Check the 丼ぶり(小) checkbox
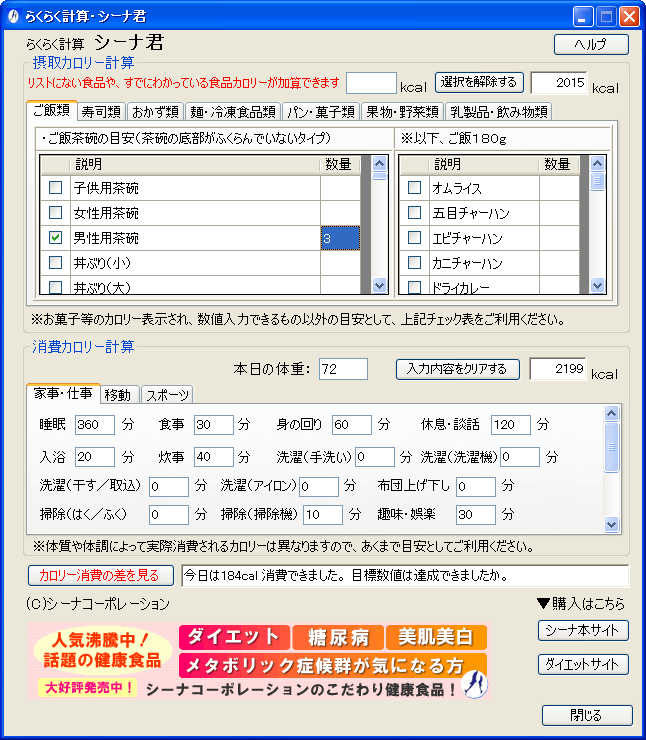This screenshot has height=740, width=646. tap(56, 262)
